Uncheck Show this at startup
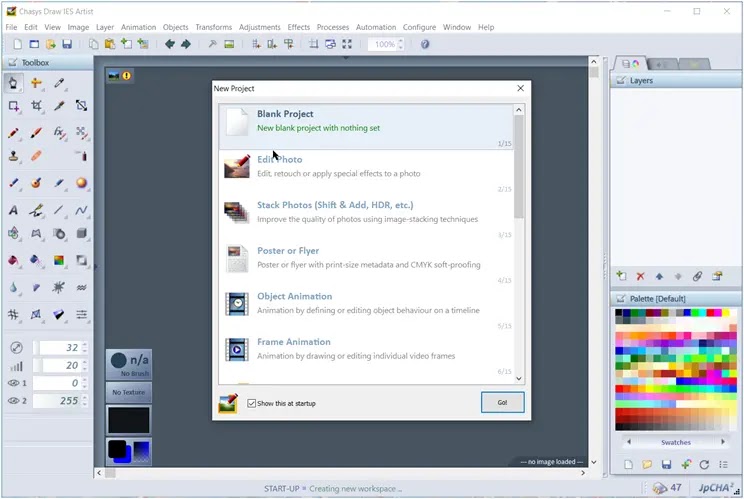Screen dimensions: 744x499 pos(251,403)
